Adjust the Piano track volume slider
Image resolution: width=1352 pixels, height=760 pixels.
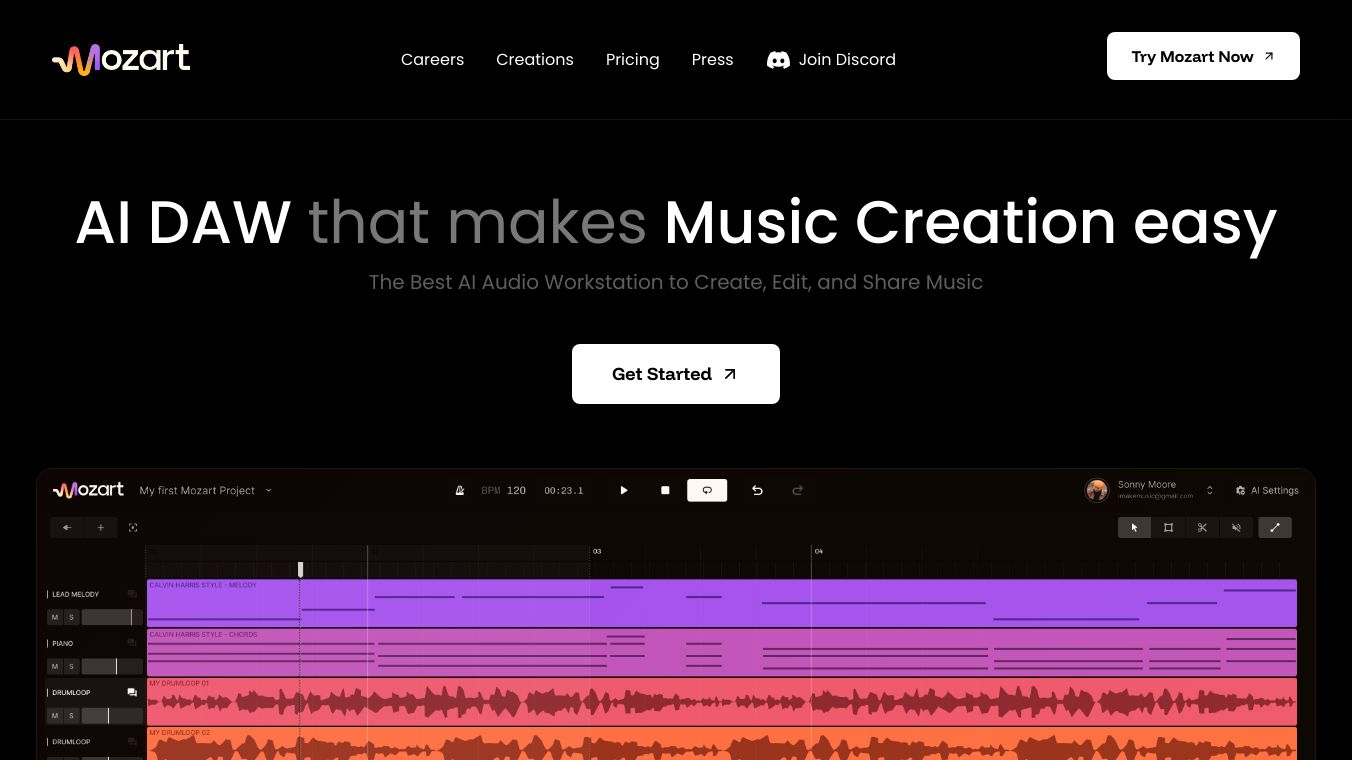pyautogui.click(x=112, y=666)
